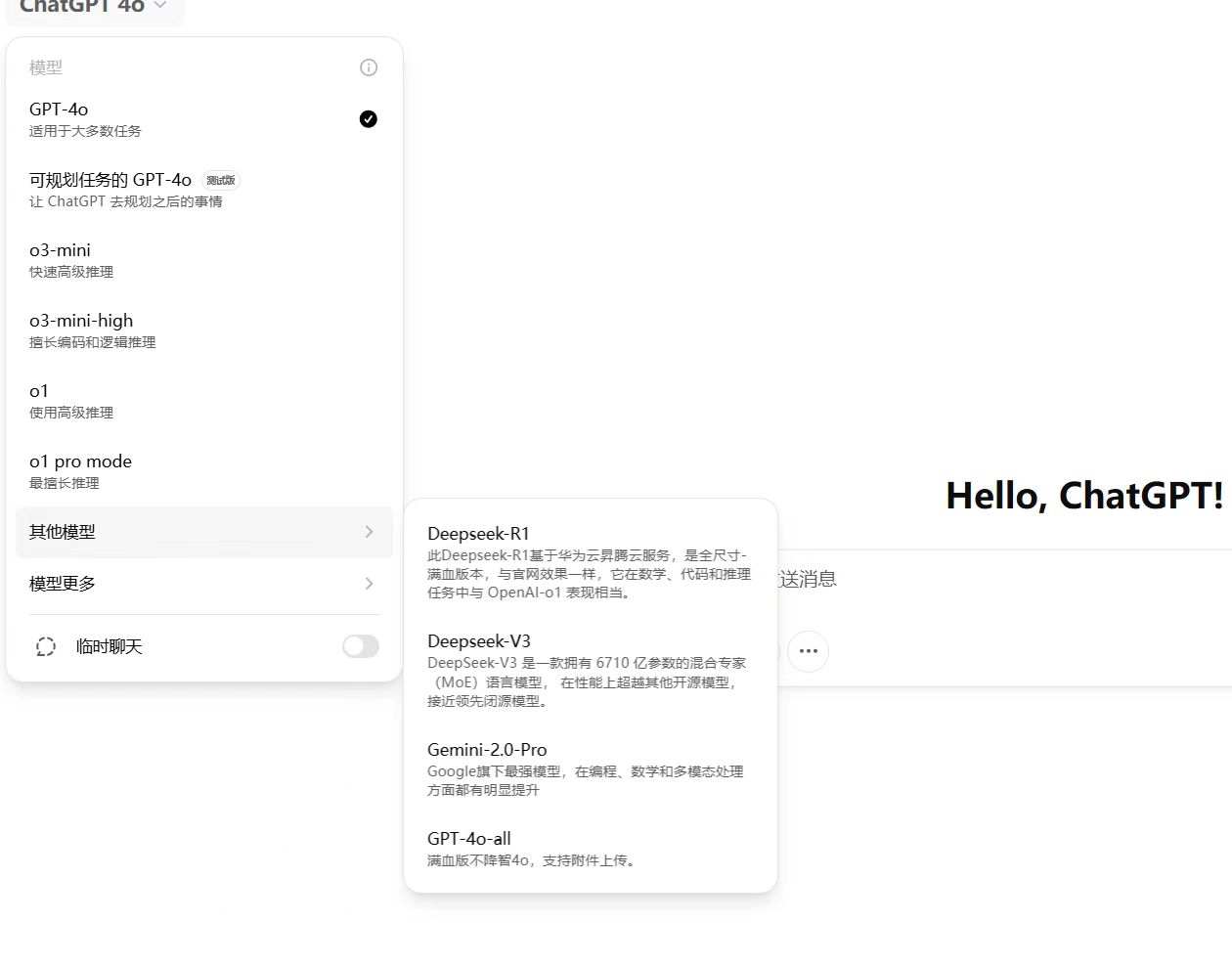1232x966 pixels.
Task: Select the o1 model
Action: click(203, 401)
